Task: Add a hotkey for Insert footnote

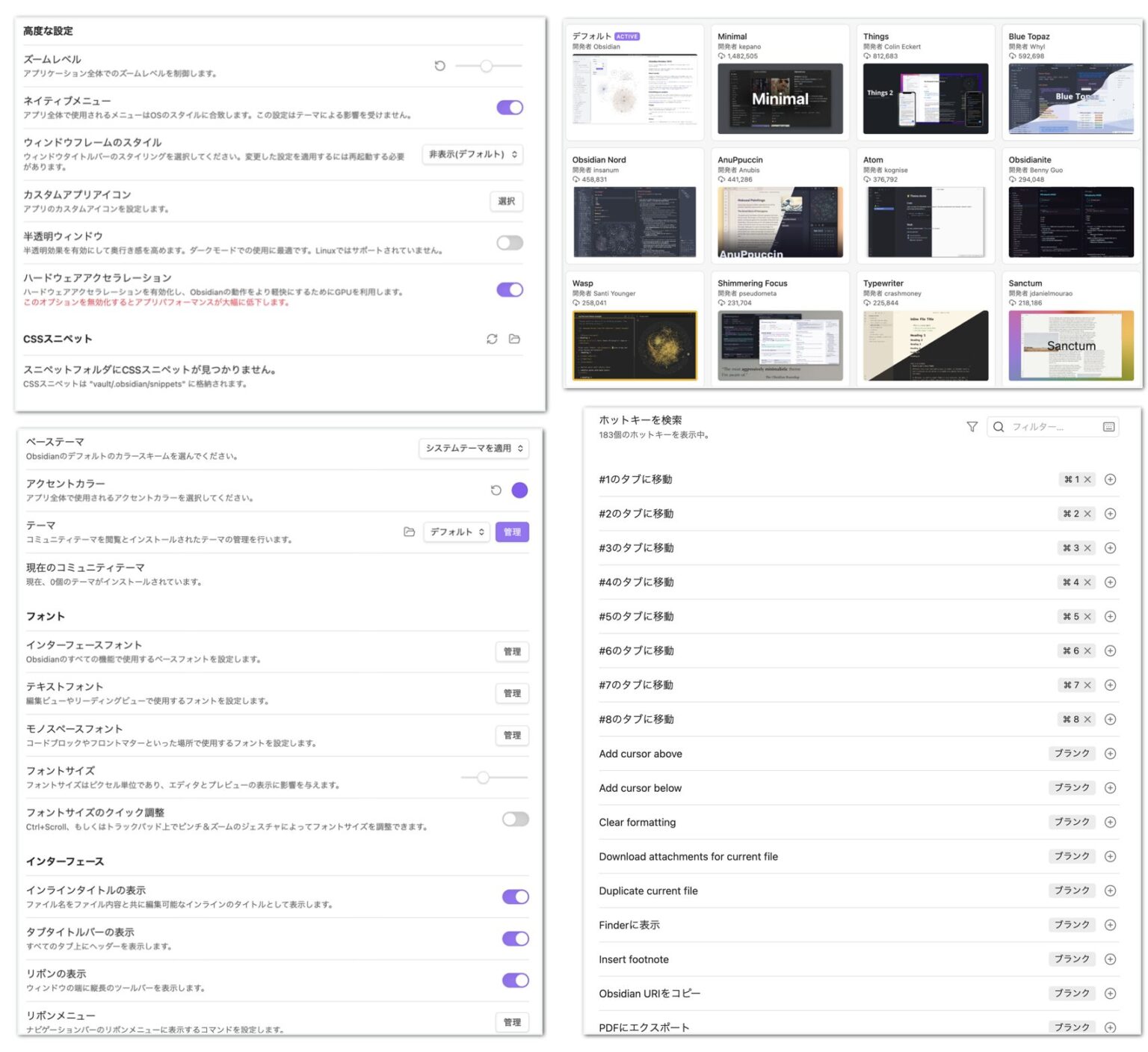Action: tap(1110, 959)
